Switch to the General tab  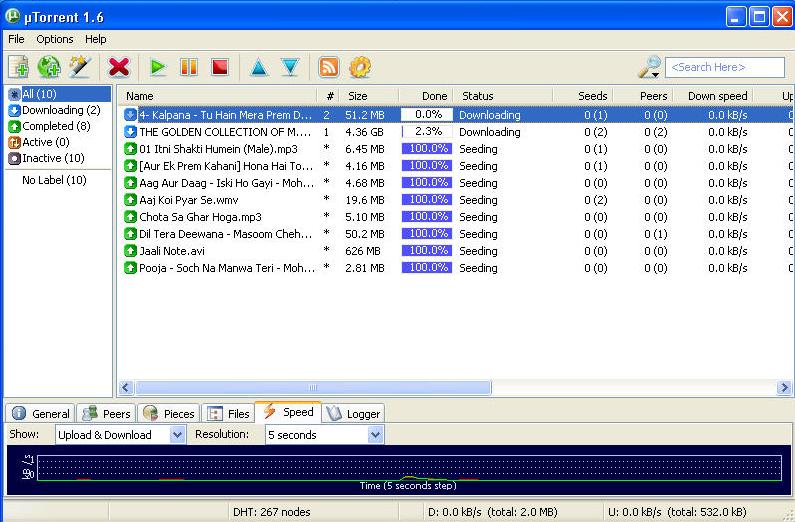point(41,414)
